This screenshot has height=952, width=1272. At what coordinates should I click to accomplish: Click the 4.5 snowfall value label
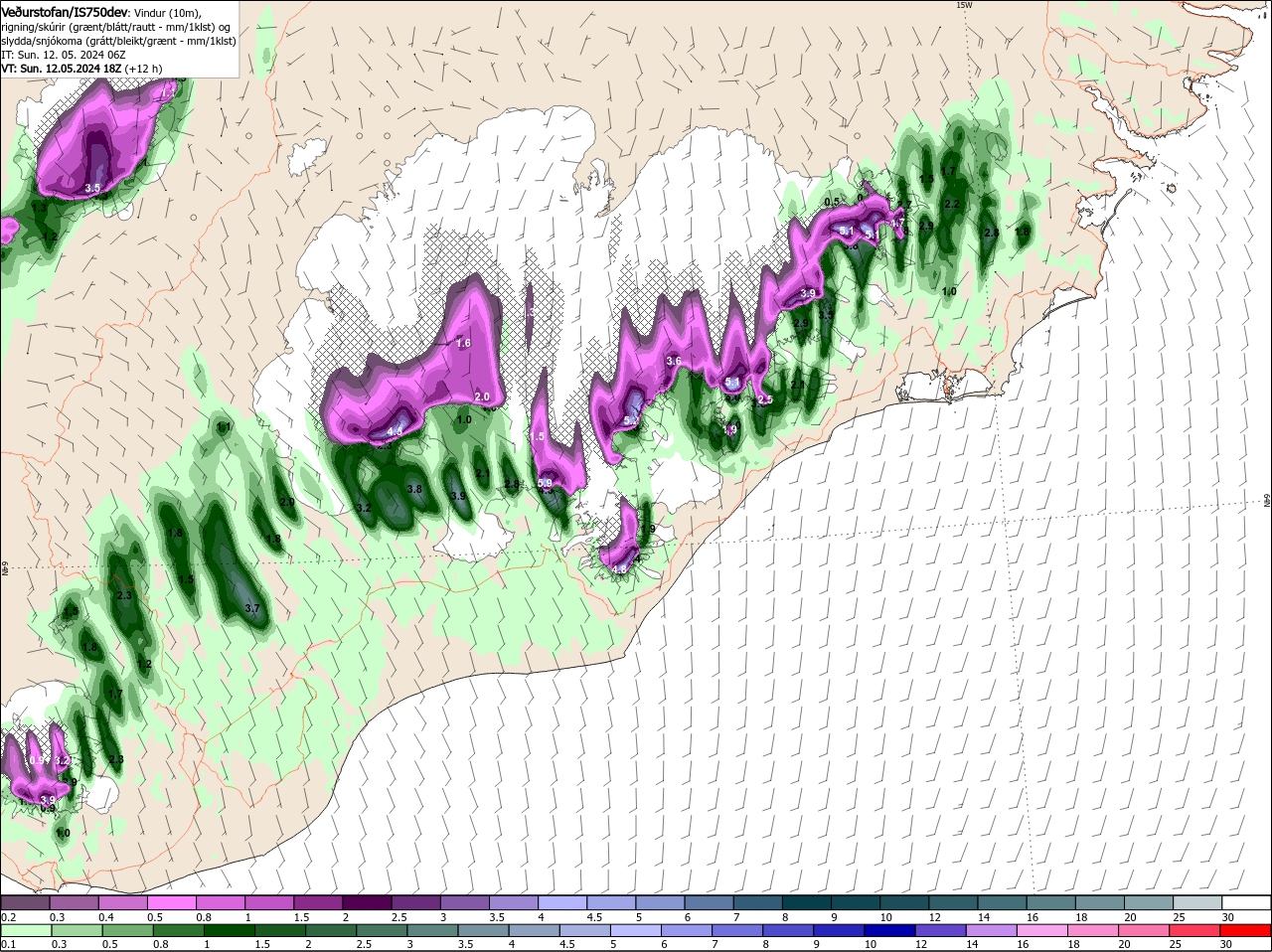395,431
